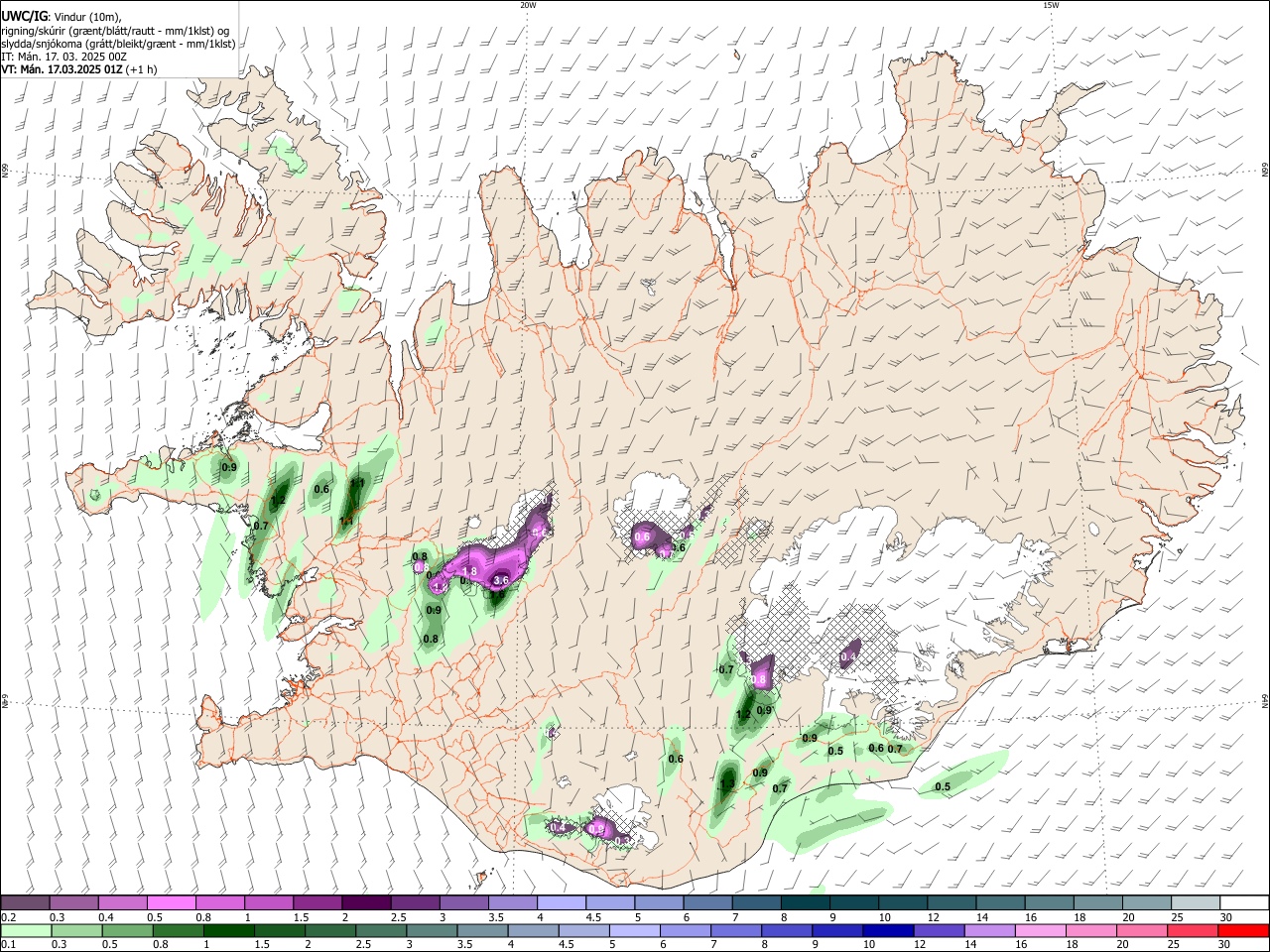The width and height of the screenshot is (1270, 952).
Task: Click the 3.6 precipitation value on the map
Action: [501, 580]
